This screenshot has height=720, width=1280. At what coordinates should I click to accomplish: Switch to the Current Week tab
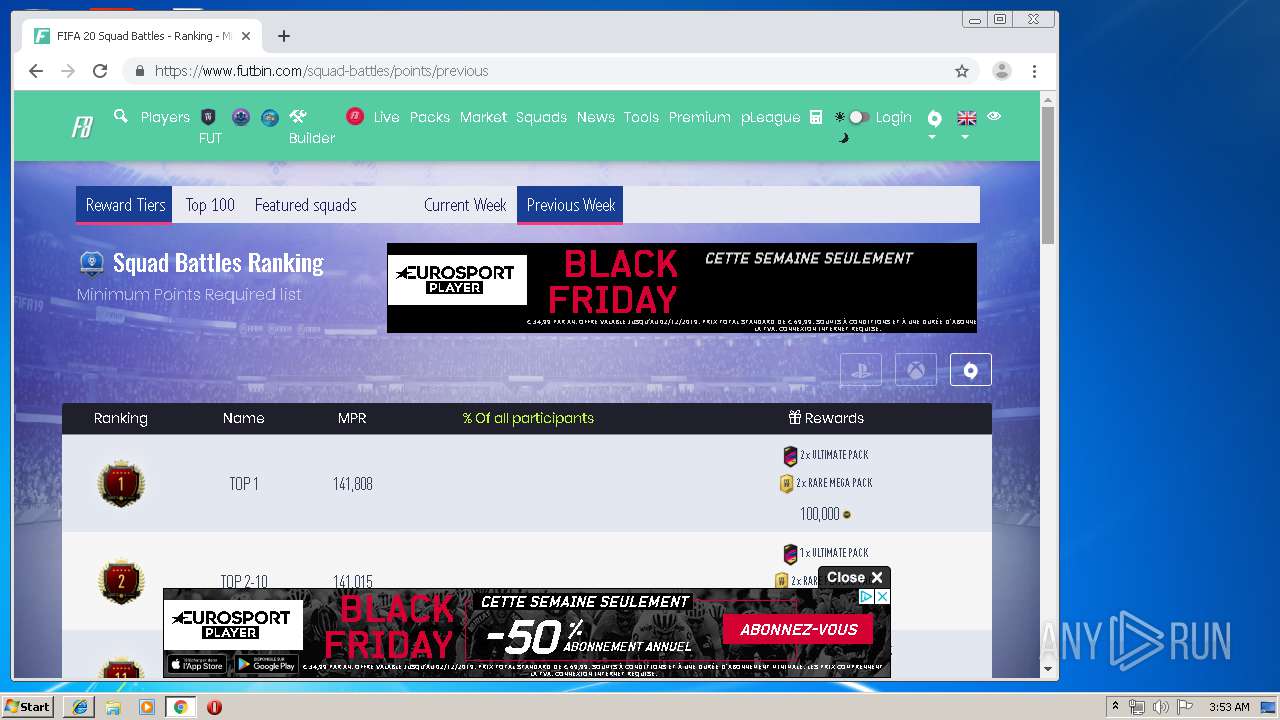click(x=465, y=205)
